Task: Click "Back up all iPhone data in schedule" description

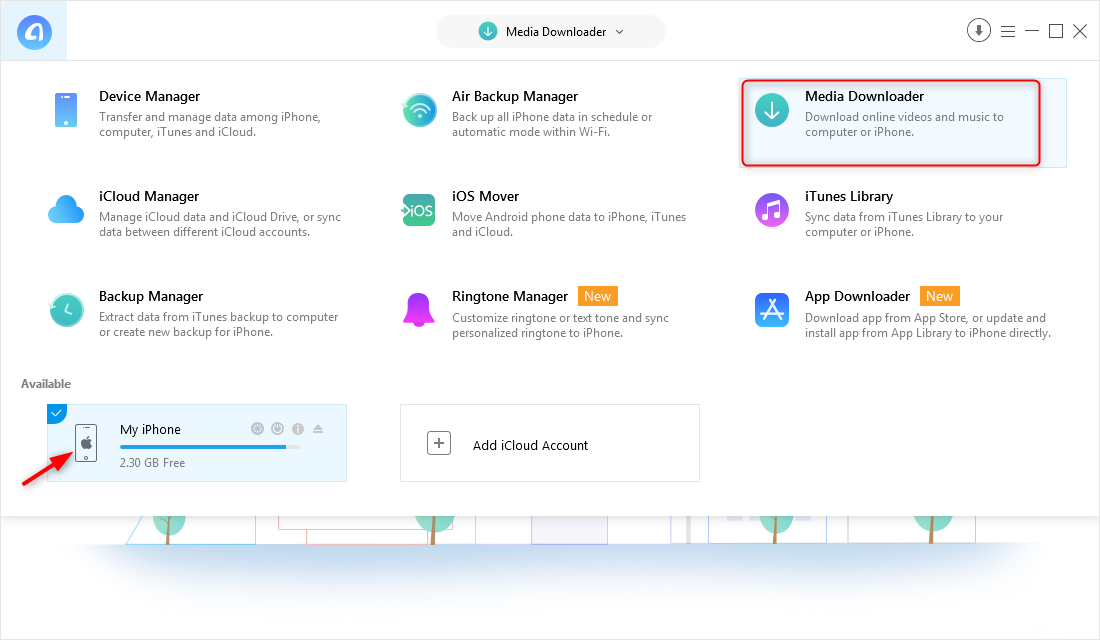Action: click(552, 124)
